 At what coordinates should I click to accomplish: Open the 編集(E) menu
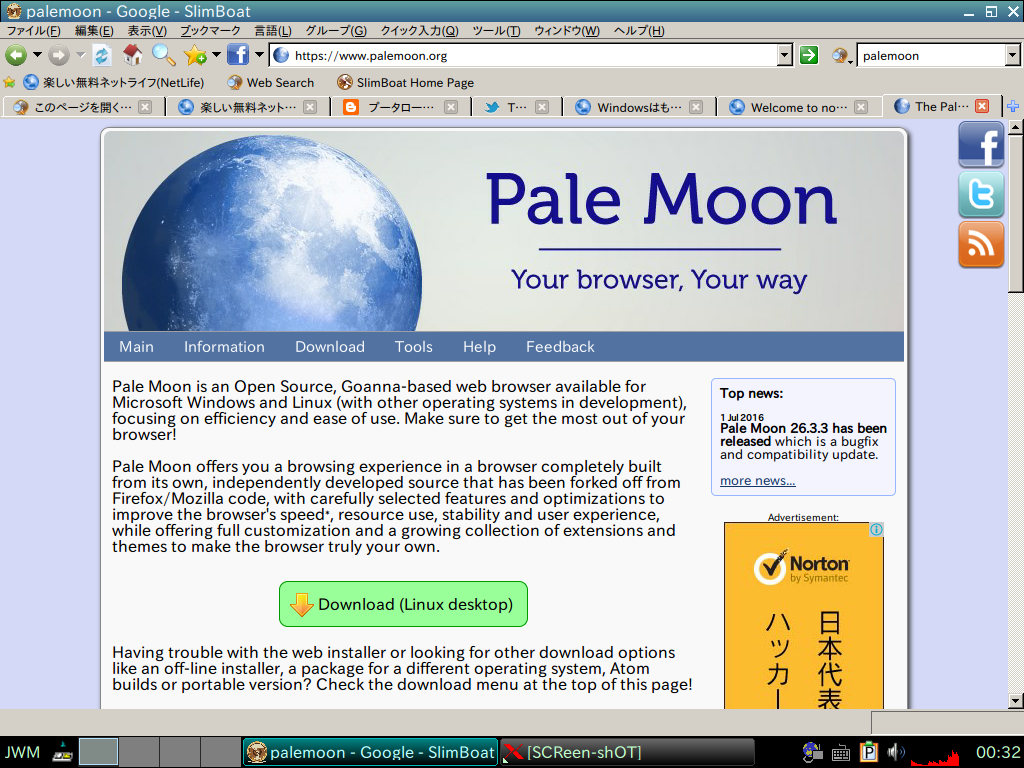point(94,31)
